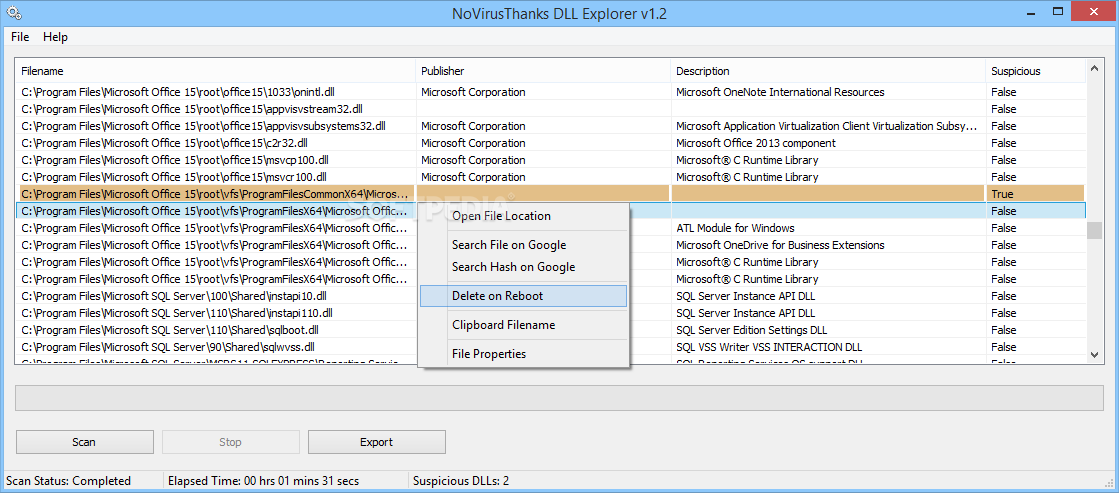Click Microsoft Corporation publisher for onintl.dll
Viewport: 1119px width, 493px height.
(473, 92)
